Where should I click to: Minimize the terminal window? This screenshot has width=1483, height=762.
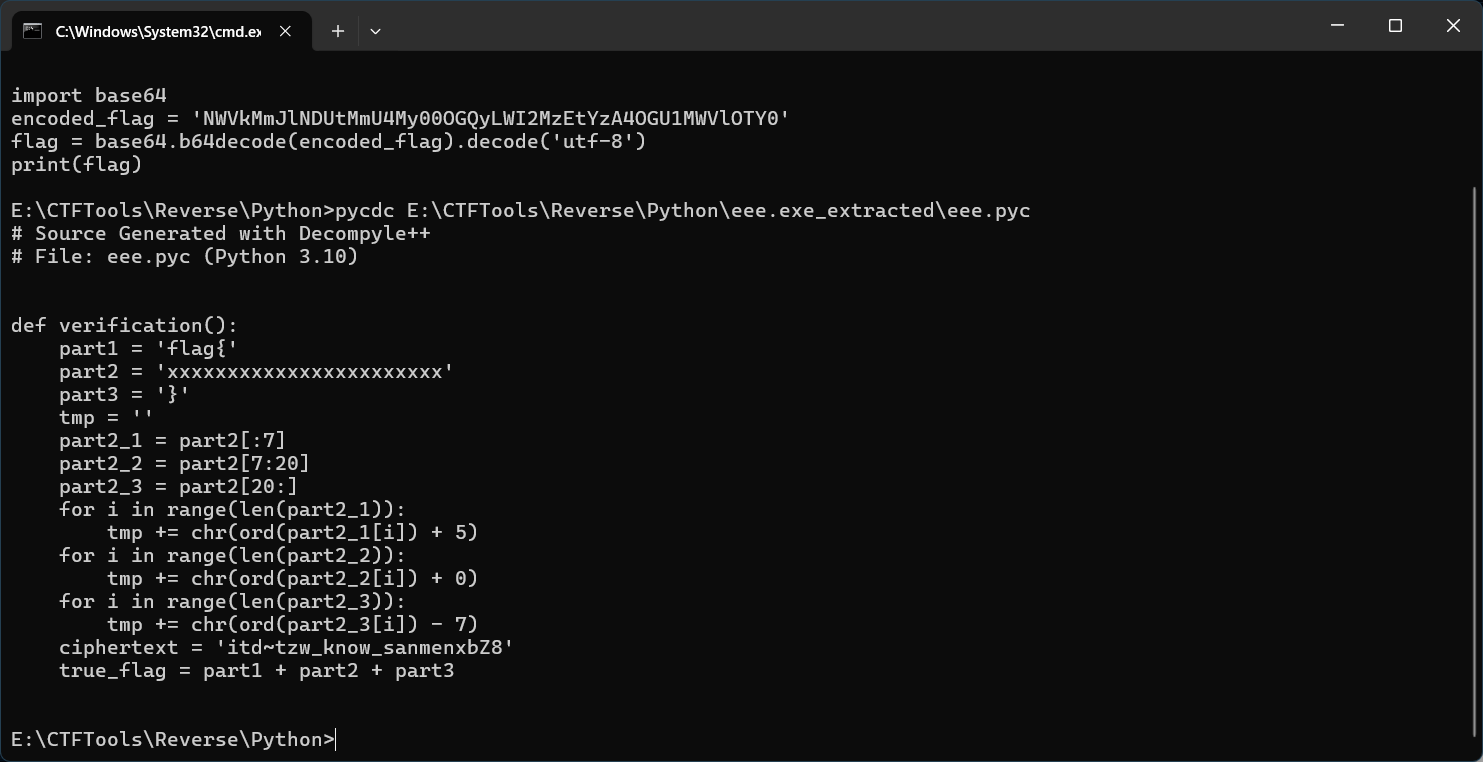(x=1337, y=26)
